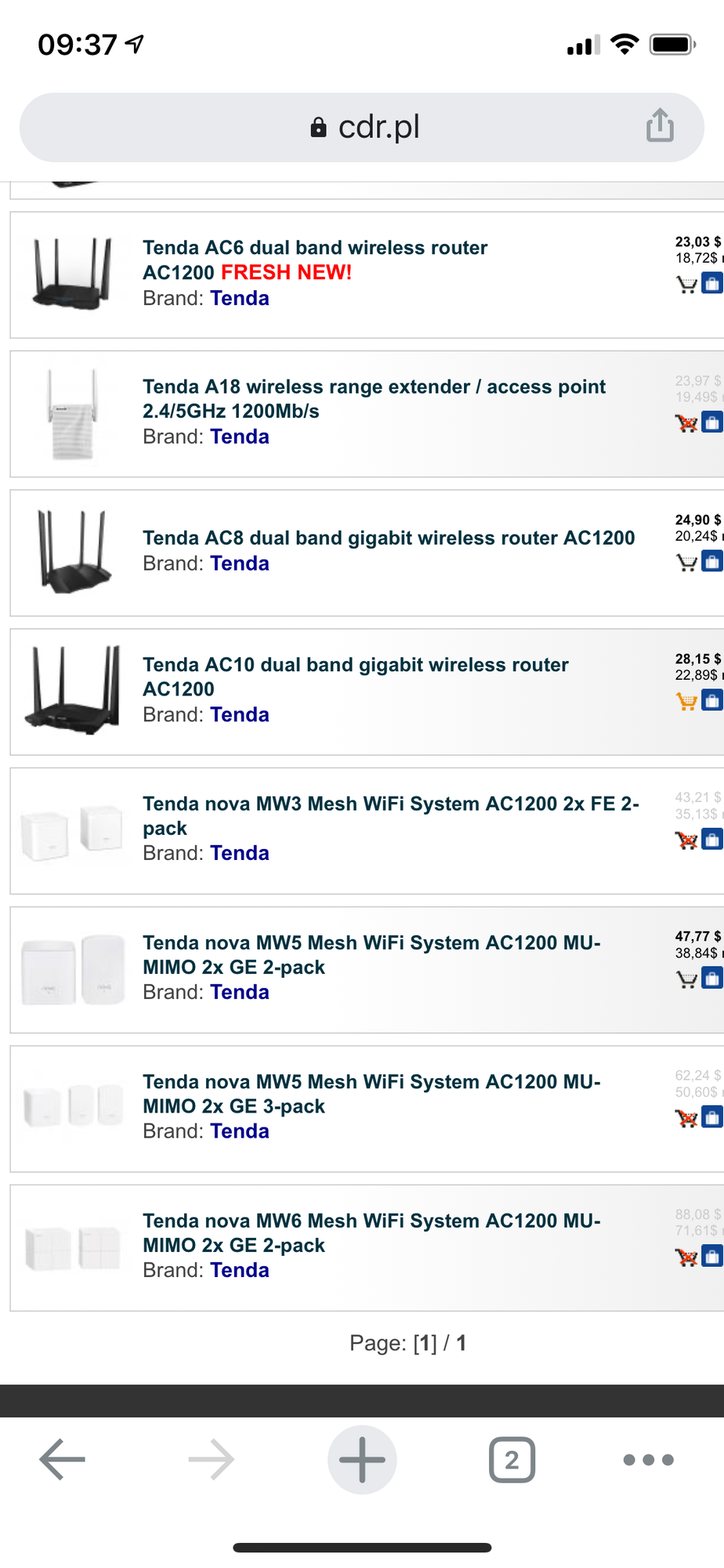Go back to the previous page
This screenshot has height=1568, width=724.
click(x=63, y=1460)
